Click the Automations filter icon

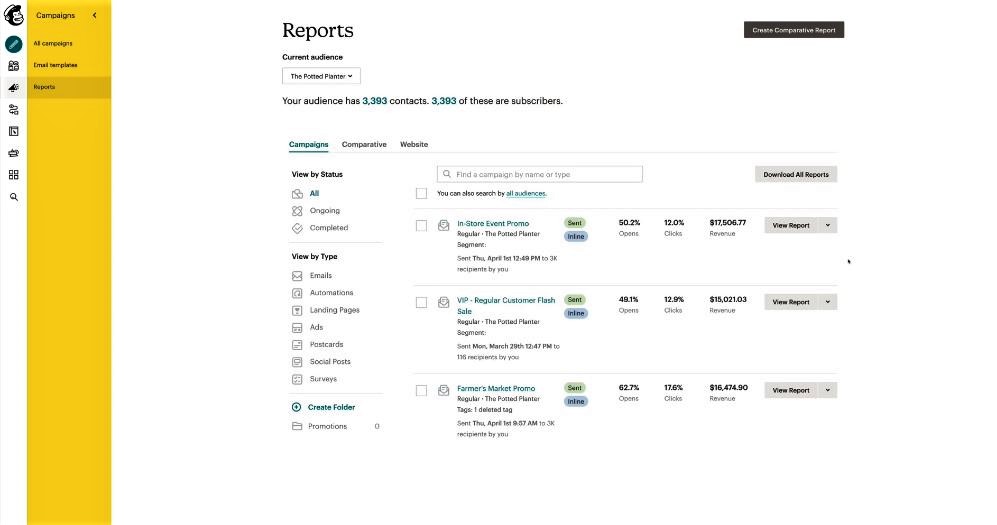tap(297, 293)
